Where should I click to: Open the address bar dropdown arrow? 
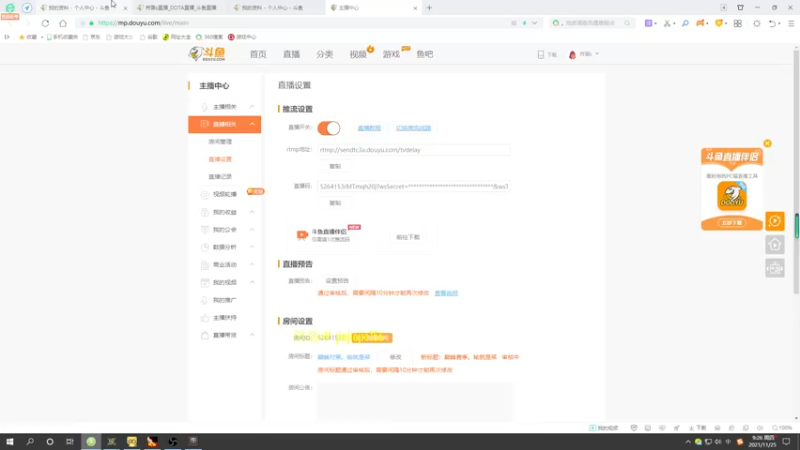pos(534,23)
